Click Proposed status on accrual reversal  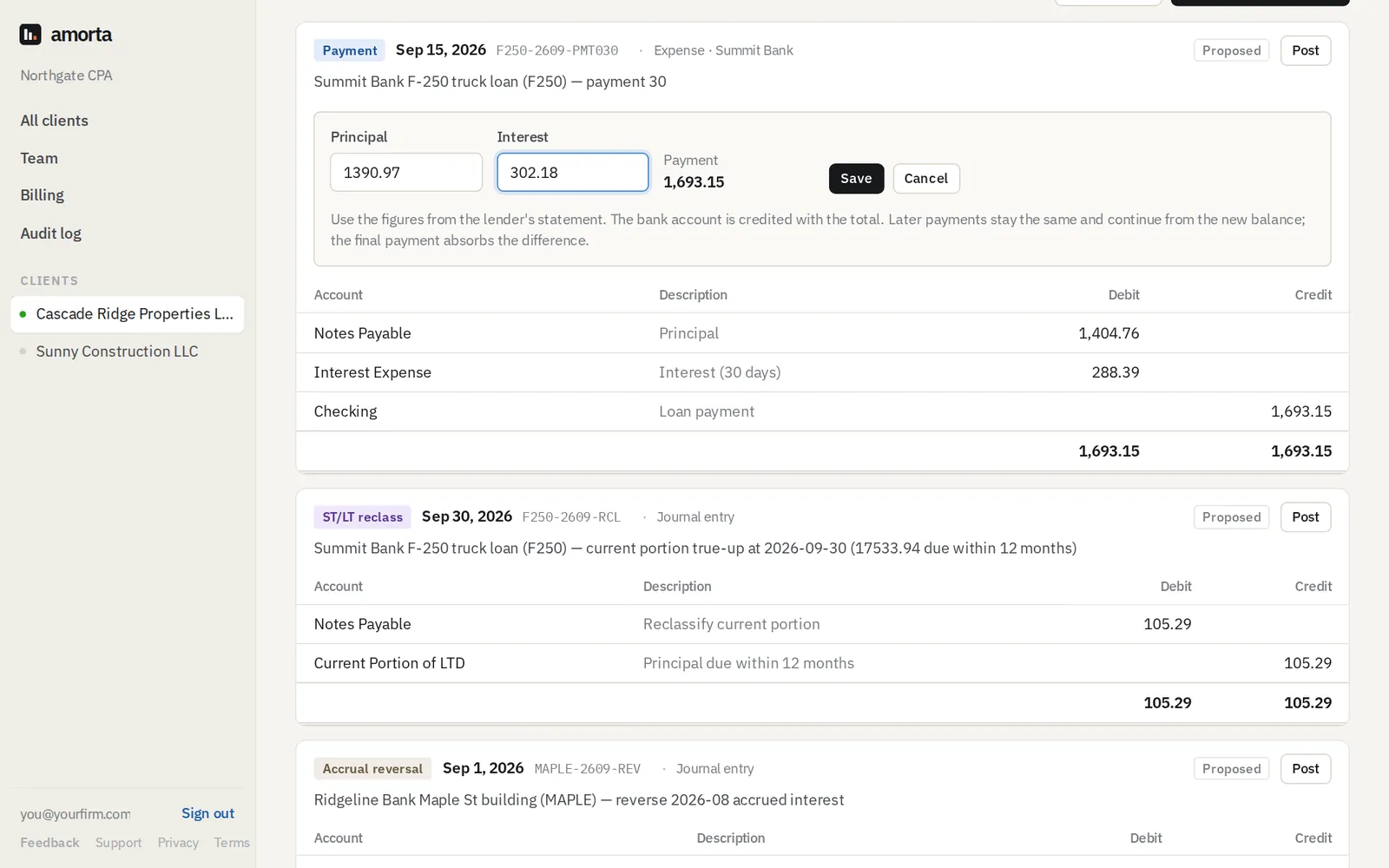[1231, 769]
